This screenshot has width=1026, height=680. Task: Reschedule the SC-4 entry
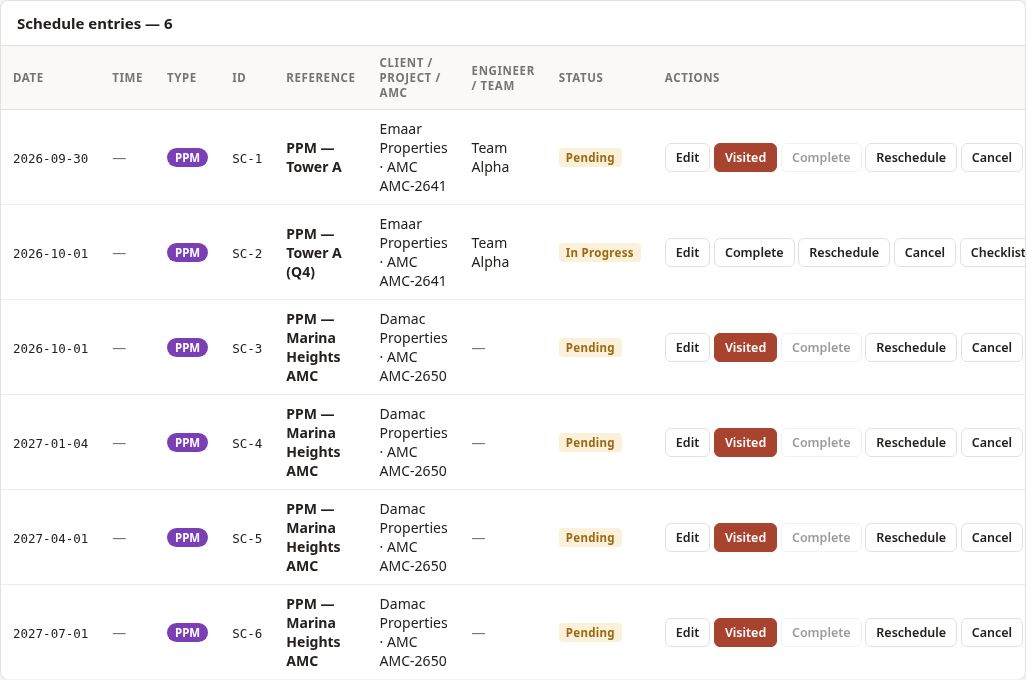[x=910, y=442]
